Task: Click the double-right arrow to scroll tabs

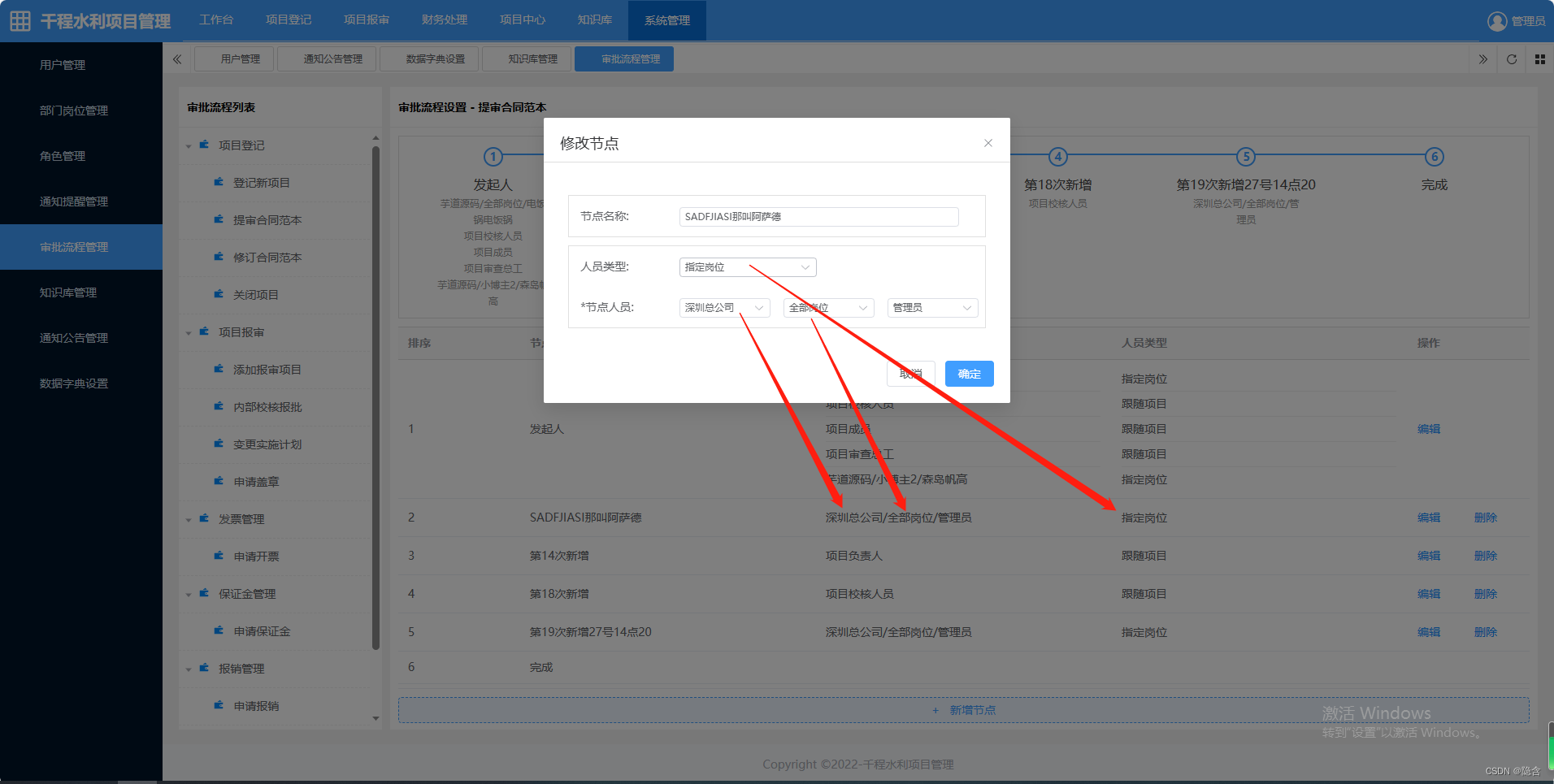Action: pyautogui.click(x=1483, y=59)
